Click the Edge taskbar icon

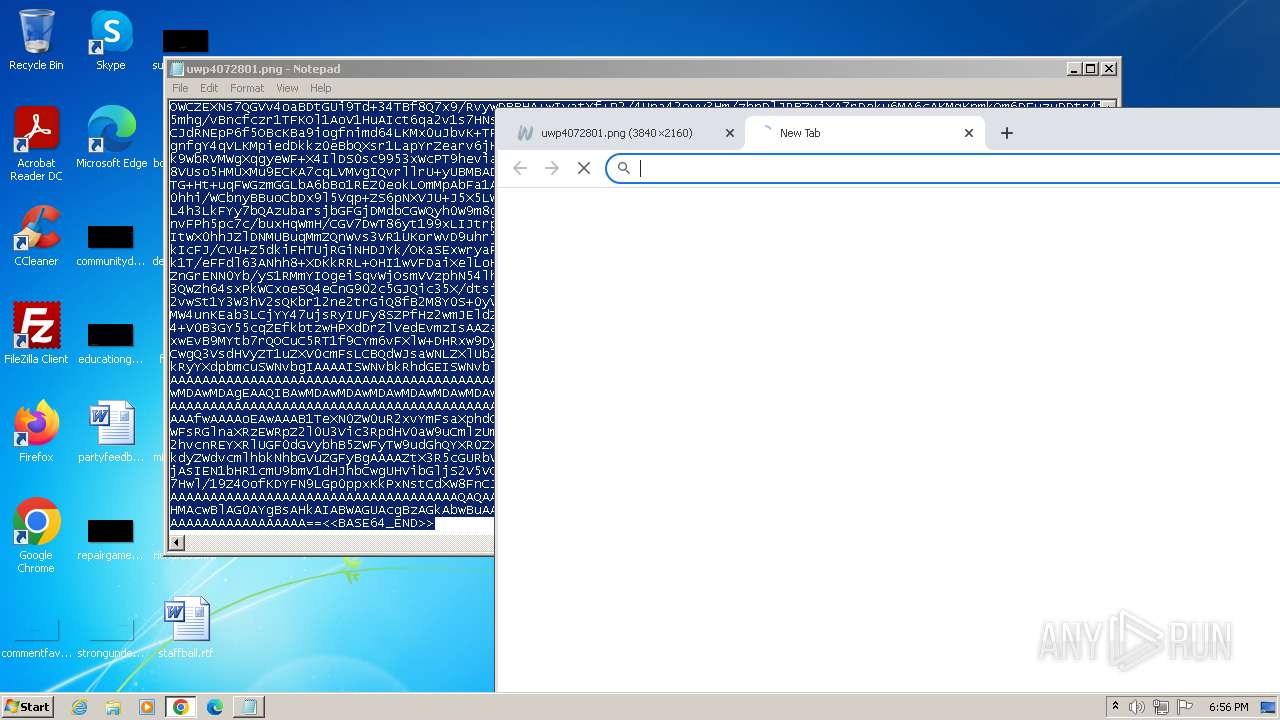215,707
